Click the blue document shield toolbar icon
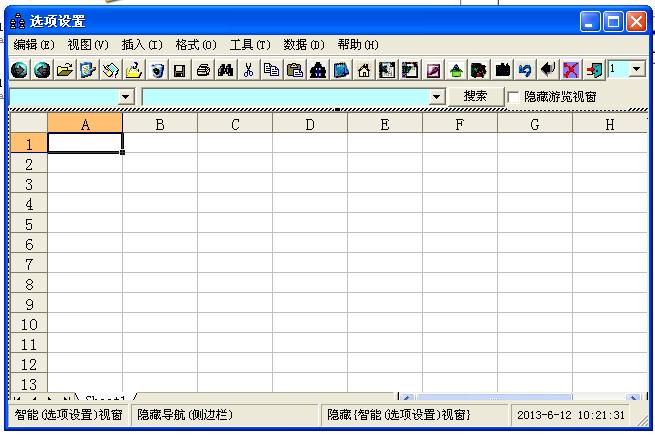Screen dimensions: 655x436 click(88, 70)
